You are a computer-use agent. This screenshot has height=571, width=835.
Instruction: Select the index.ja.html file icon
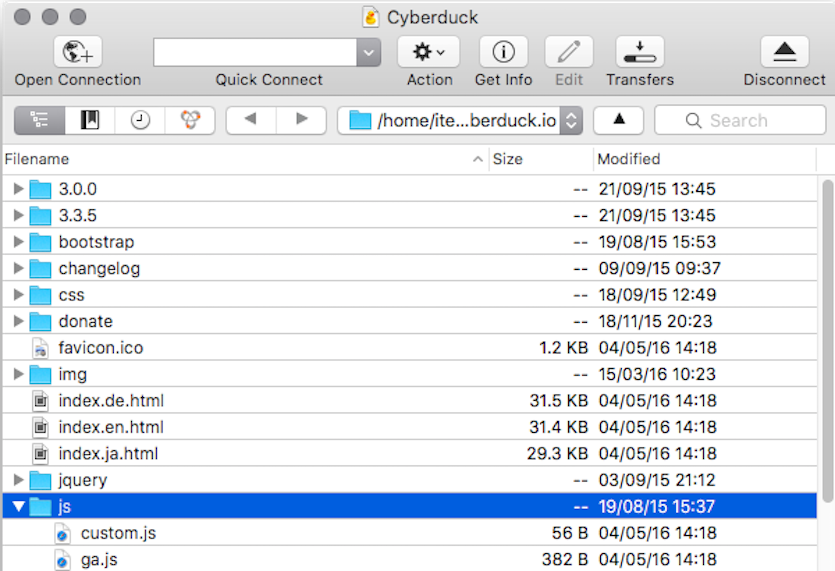click(x=40, y=453)
